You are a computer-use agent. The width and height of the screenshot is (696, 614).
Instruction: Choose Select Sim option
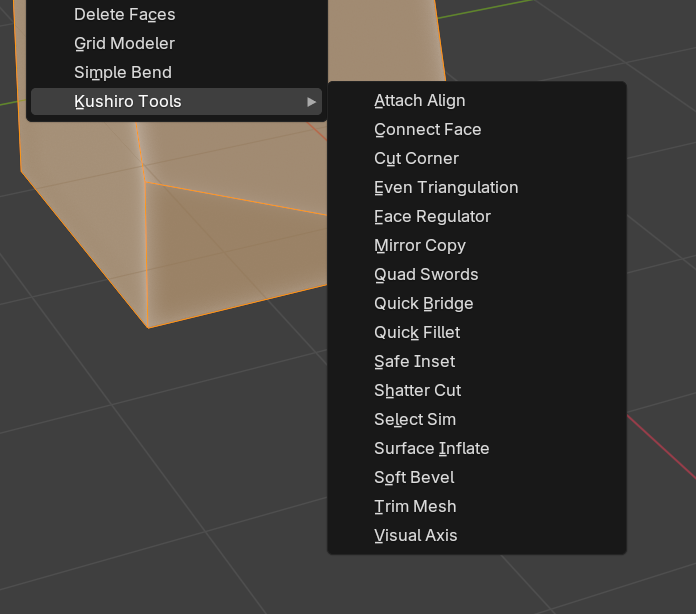point(477,420)
